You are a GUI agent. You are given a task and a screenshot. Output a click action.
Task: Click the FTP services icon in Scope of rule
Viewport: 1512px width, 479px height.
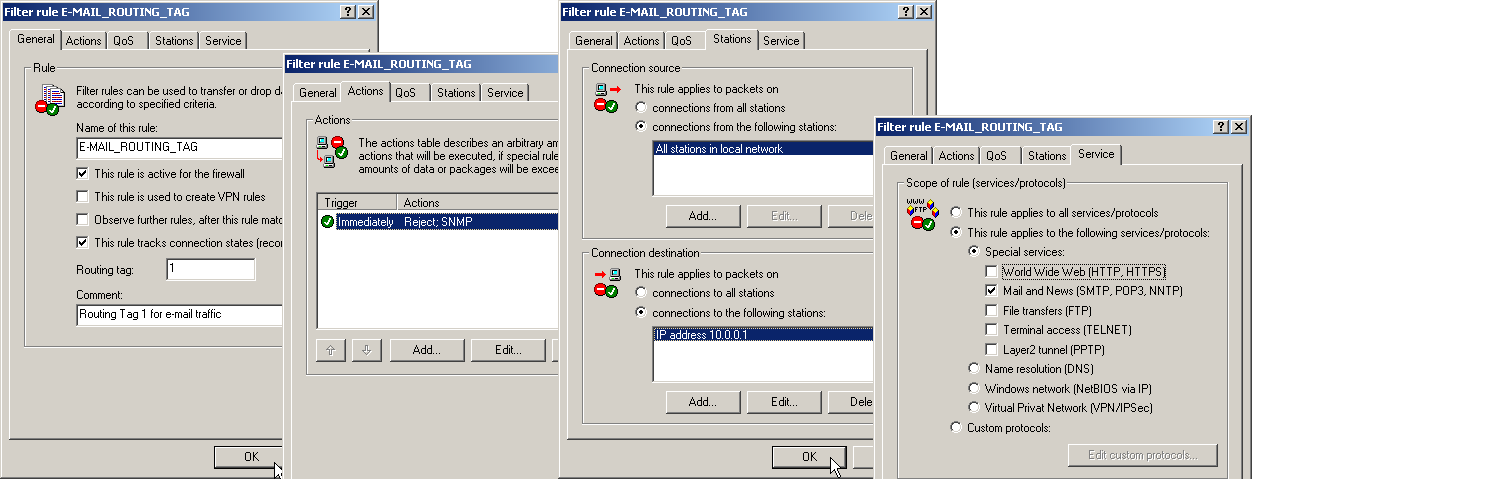pos(920,214)
